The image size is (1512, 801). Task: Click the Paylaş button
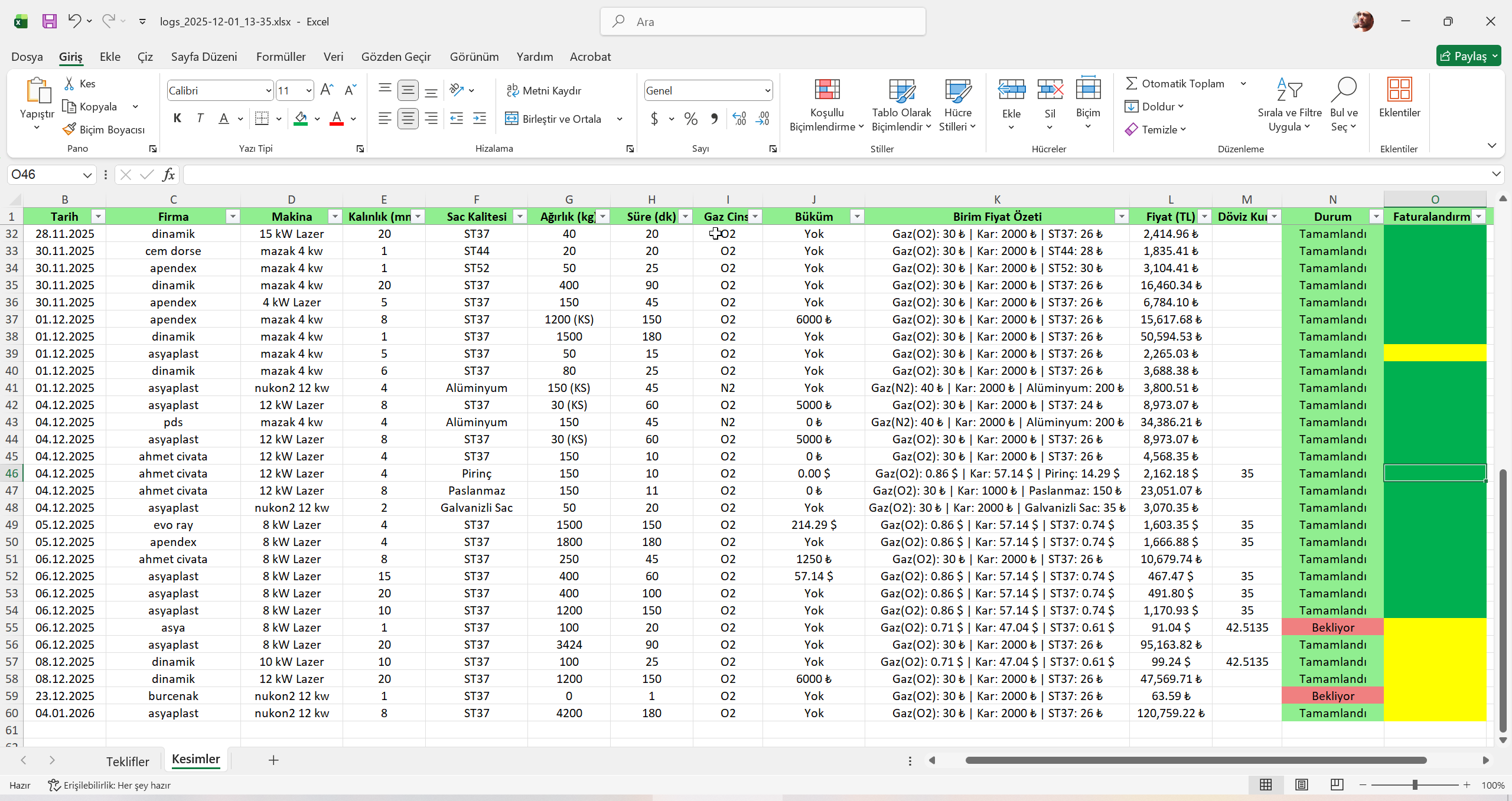(x=1468, y=56)
